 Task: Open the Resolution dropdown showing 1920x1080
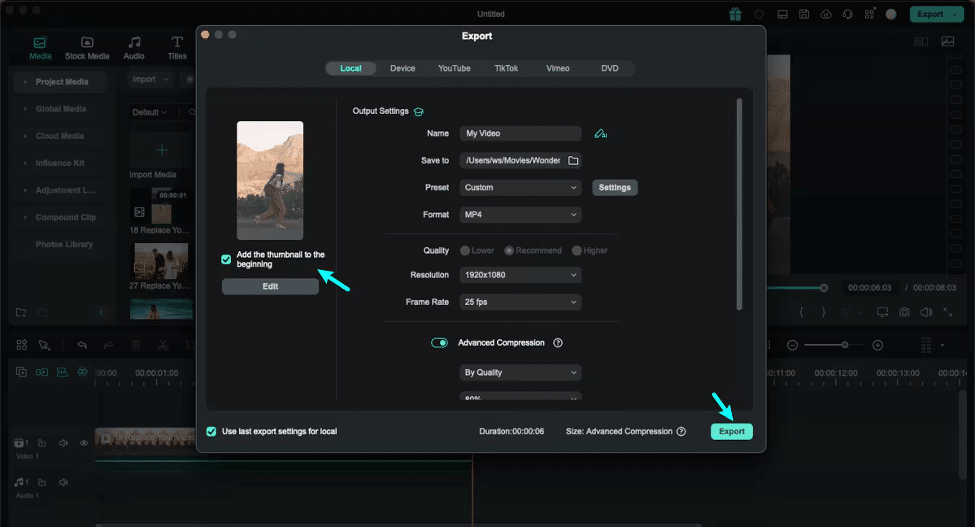tap(520, 275)
